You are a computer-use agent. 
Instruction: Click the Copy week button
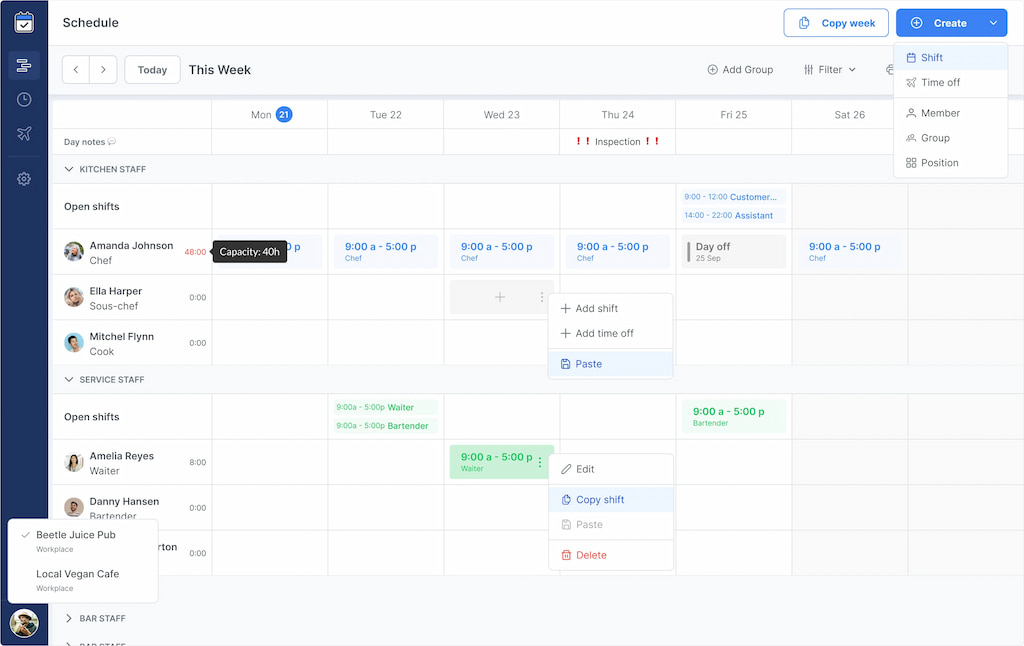tap(836, 22)
